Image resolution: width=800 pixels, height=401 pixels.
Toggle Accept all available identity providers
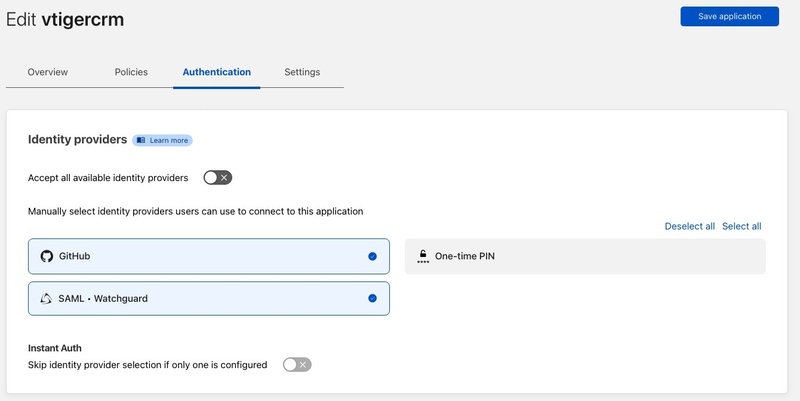coord(218,178)
